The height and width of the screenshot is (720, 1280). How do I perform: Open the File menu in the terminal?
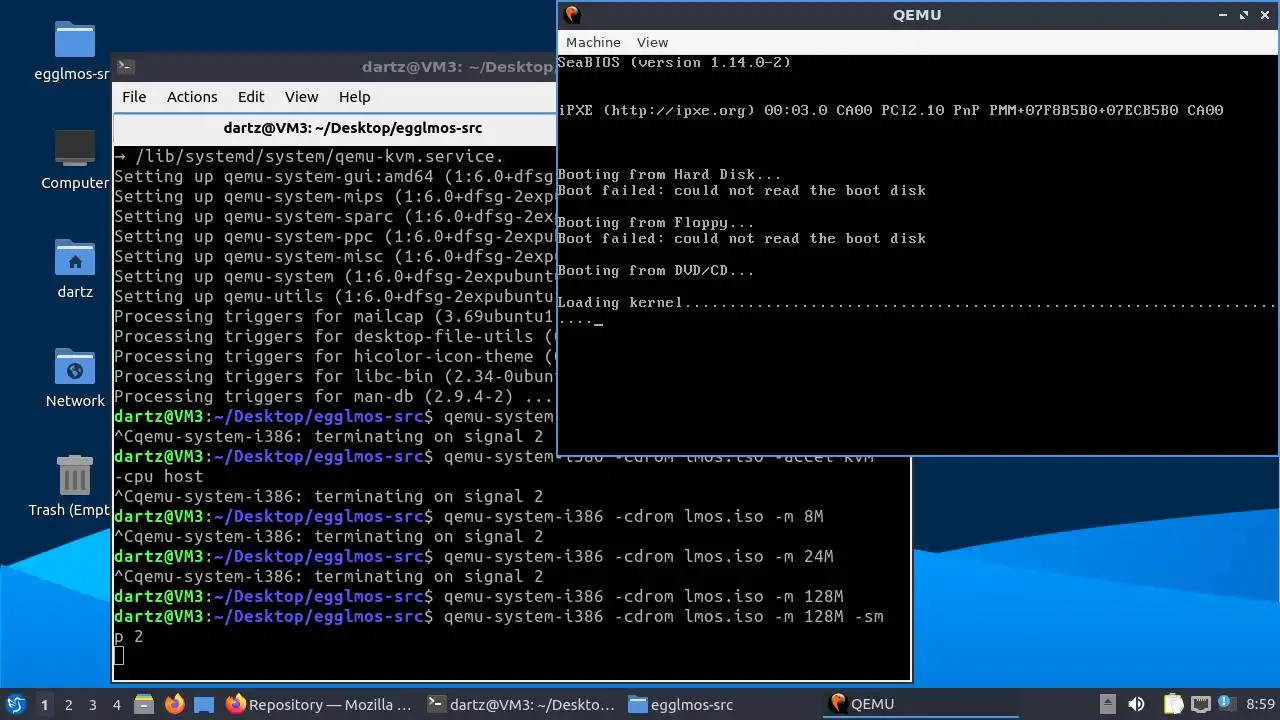coord(134,97)
